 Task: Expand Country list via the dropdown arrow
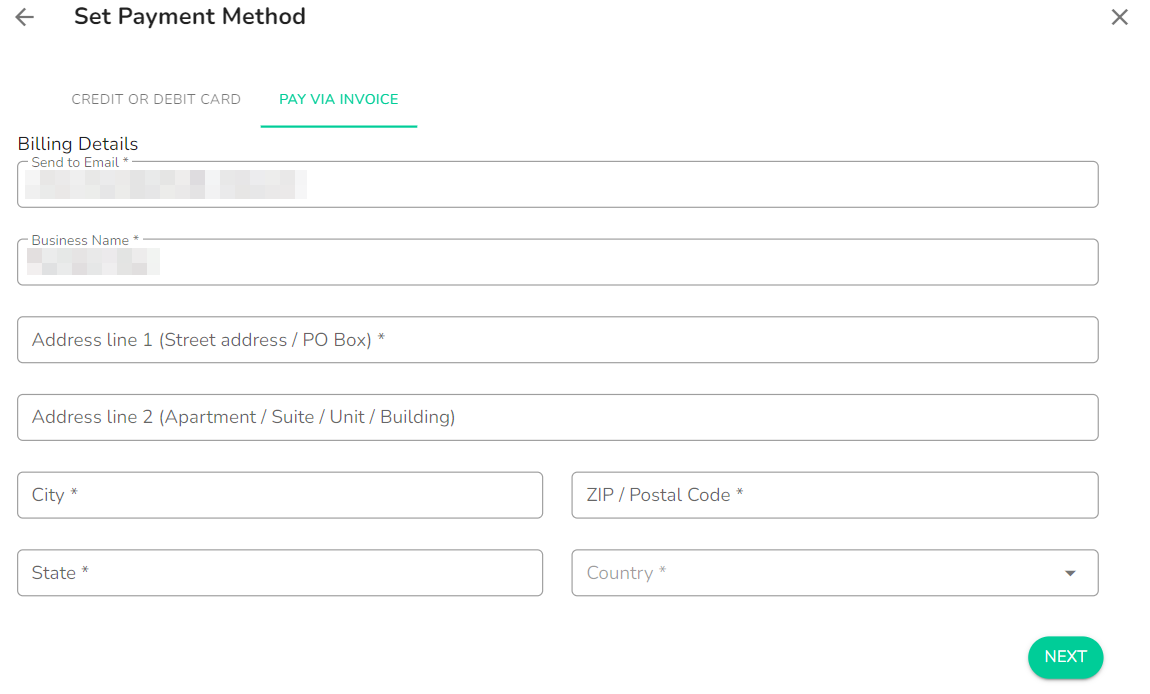1070,574
